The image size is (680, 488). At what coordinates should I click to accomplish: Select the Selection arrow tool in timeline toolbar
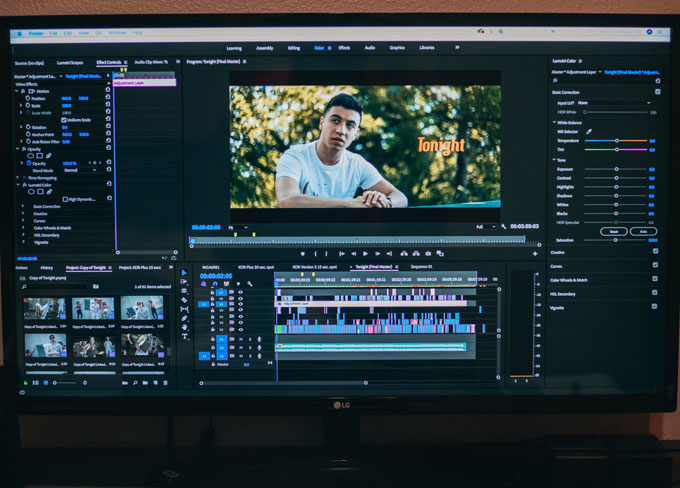tap(184, 272)
